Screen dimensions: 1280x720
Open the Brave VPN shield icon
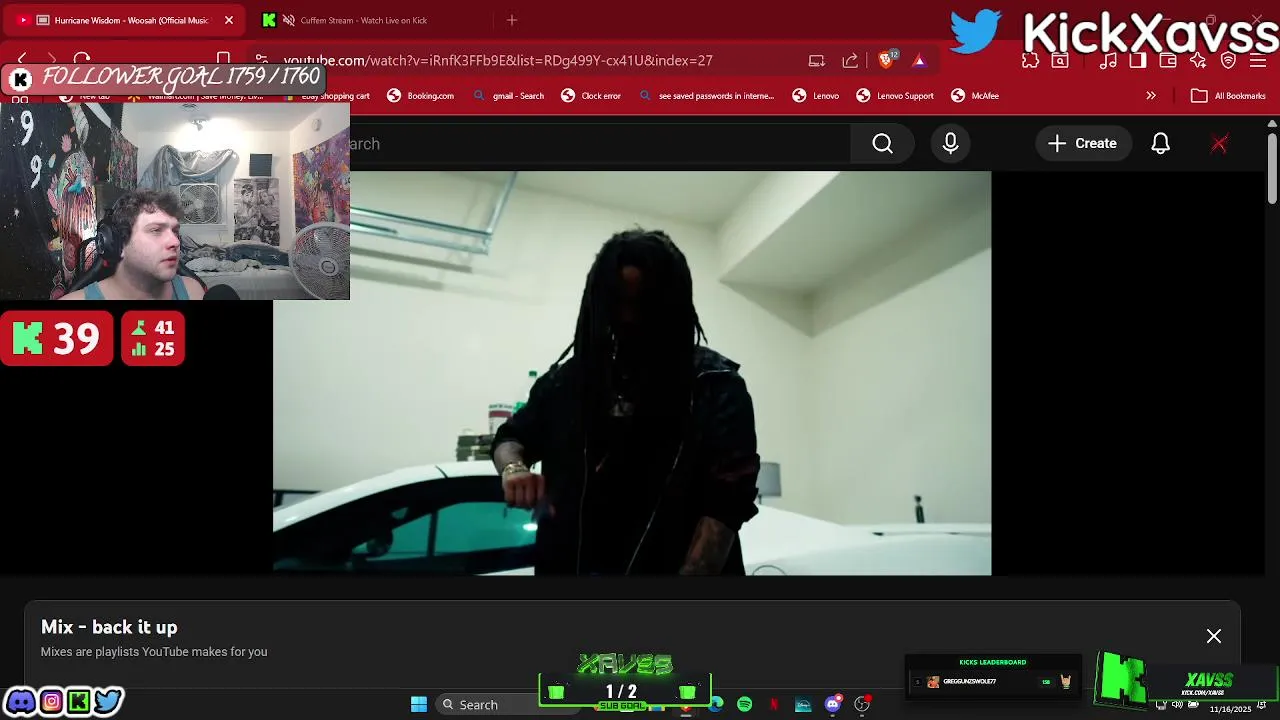(1229, 60)
